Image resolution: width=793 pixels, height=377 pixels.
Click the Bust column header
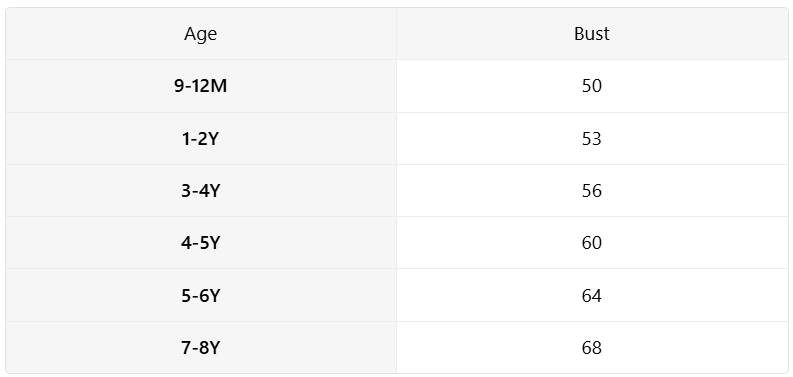(592, 34)
